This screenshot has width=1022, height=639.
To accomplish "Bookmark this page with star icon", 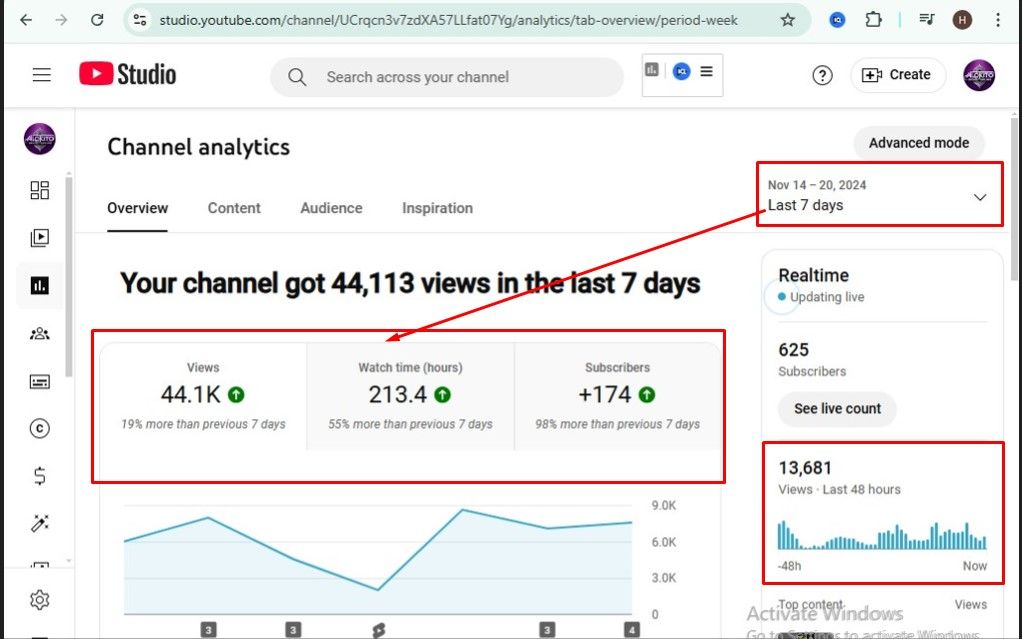I will tap(787, 20).
